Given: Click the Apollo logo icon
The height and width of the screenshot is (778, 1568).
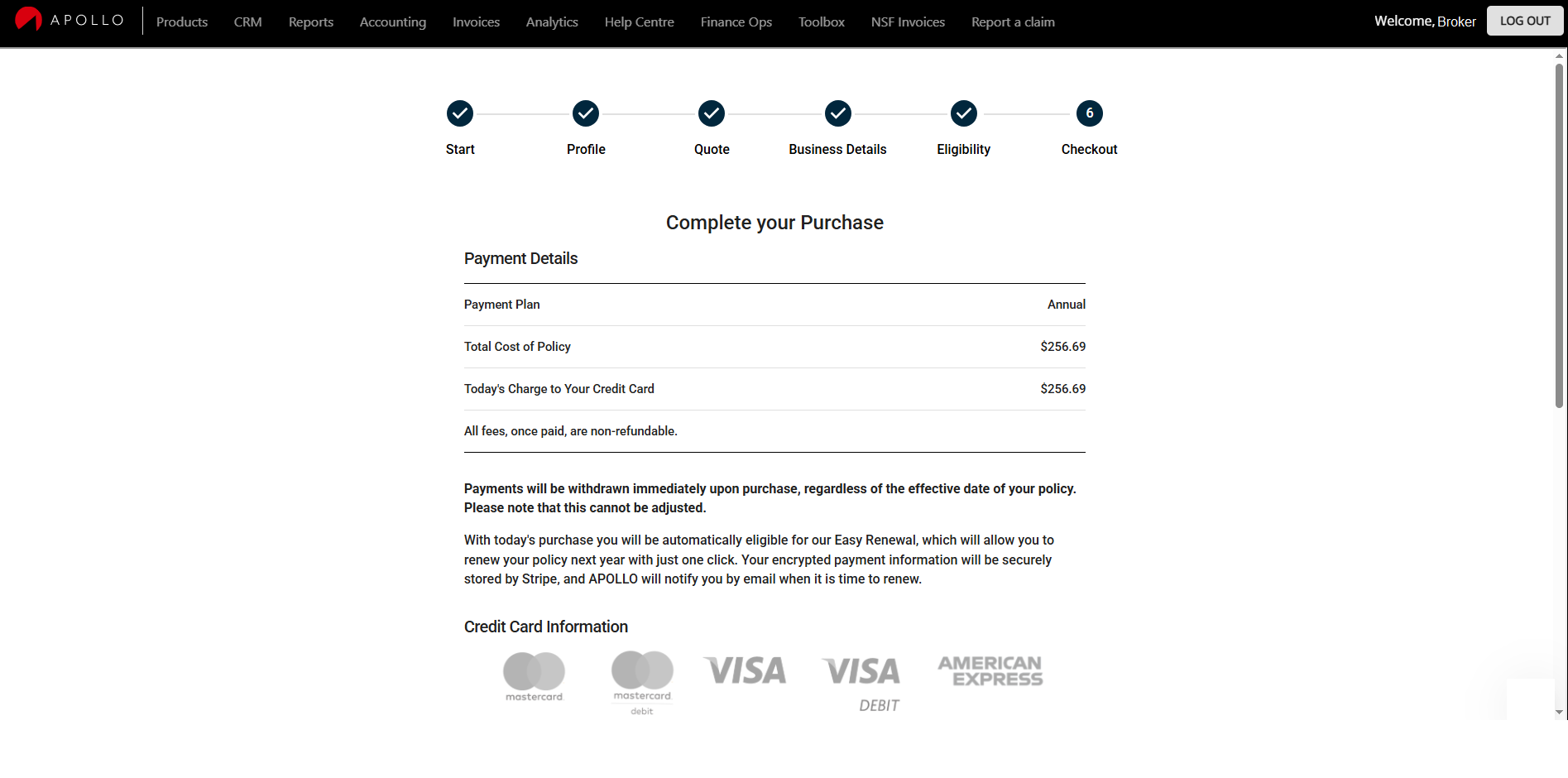Looking at the screenshot, I should (28, 19).
